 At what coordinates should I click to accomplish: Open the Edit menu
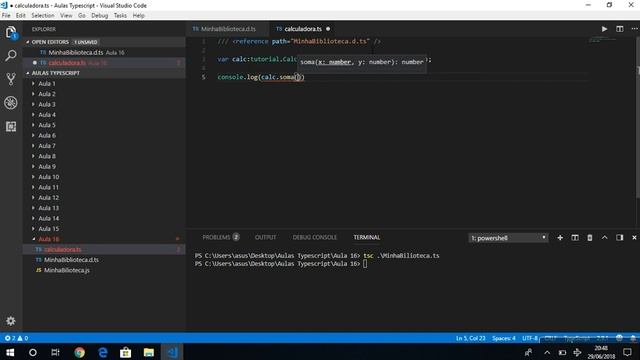click(21, 16)
